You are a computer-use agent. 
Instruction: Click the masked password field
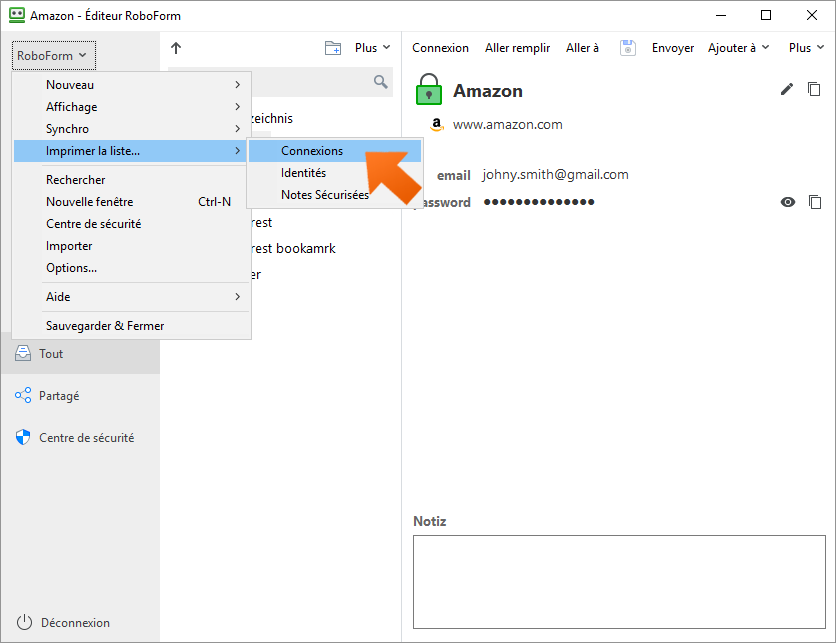click(539, 202)
